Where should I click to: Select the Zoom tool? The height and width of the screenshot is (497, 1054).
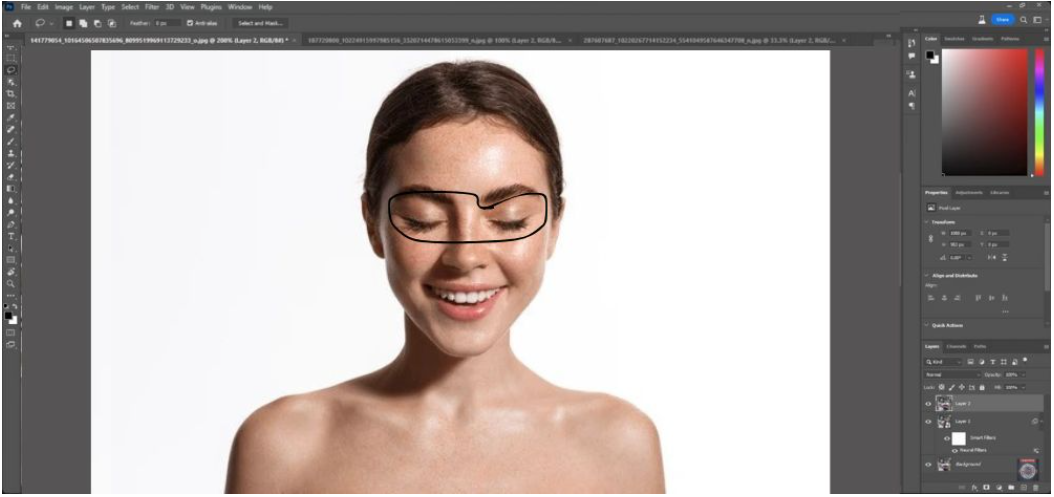click(11, 283)
